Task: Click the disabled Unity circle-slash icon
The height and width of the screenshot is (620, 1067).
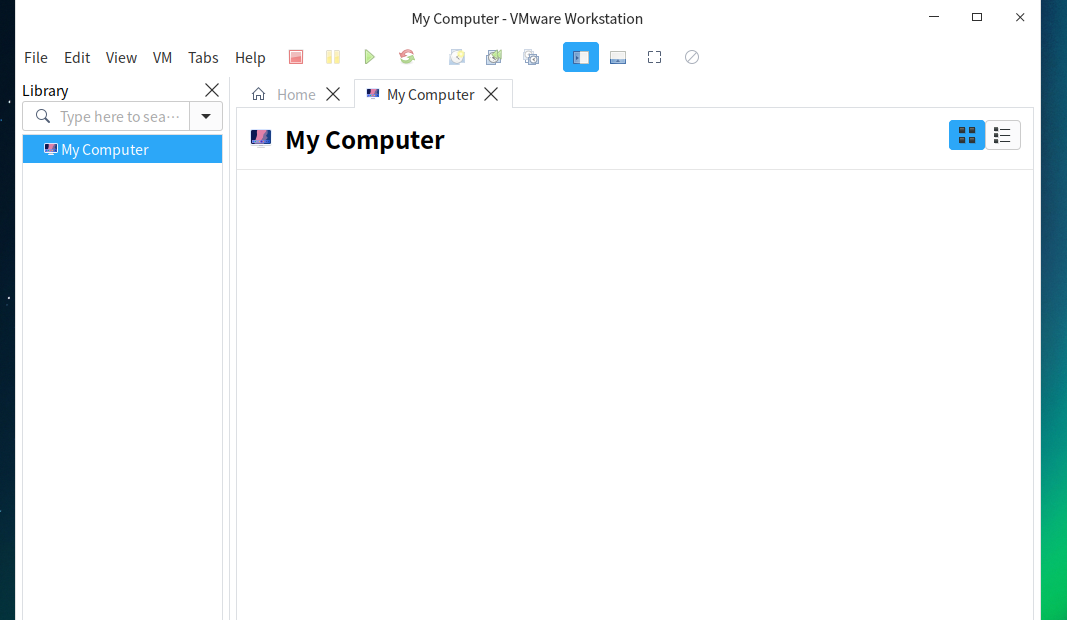Action: tap(691, 57)
